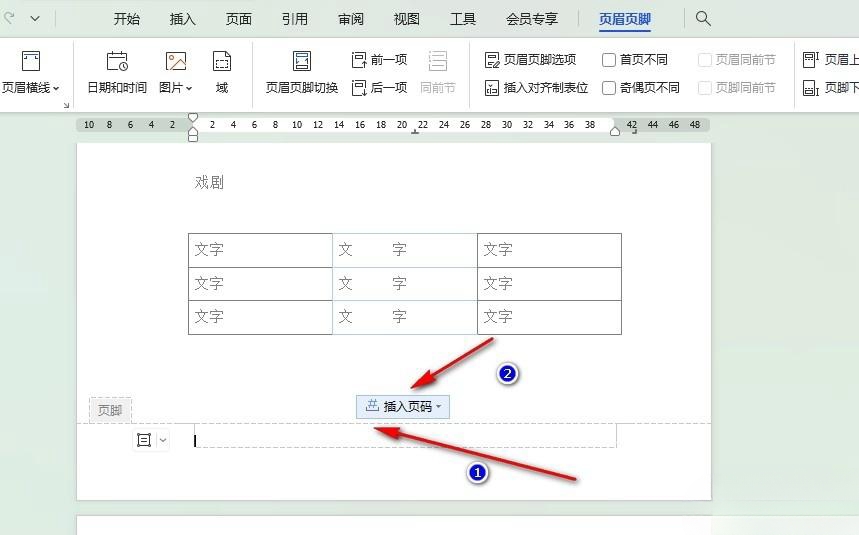This screenshot has width=859, height=535.
Task: Enable the 奇偶页不同 checkbox
Action: [609, 88]
